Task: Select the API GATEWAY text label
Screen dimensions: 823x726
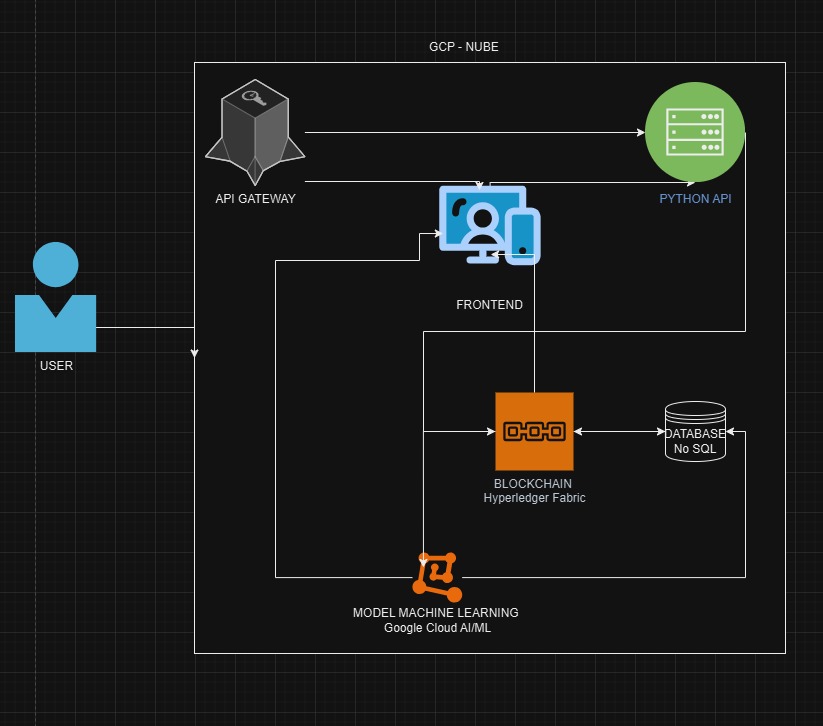Action: 255,199
